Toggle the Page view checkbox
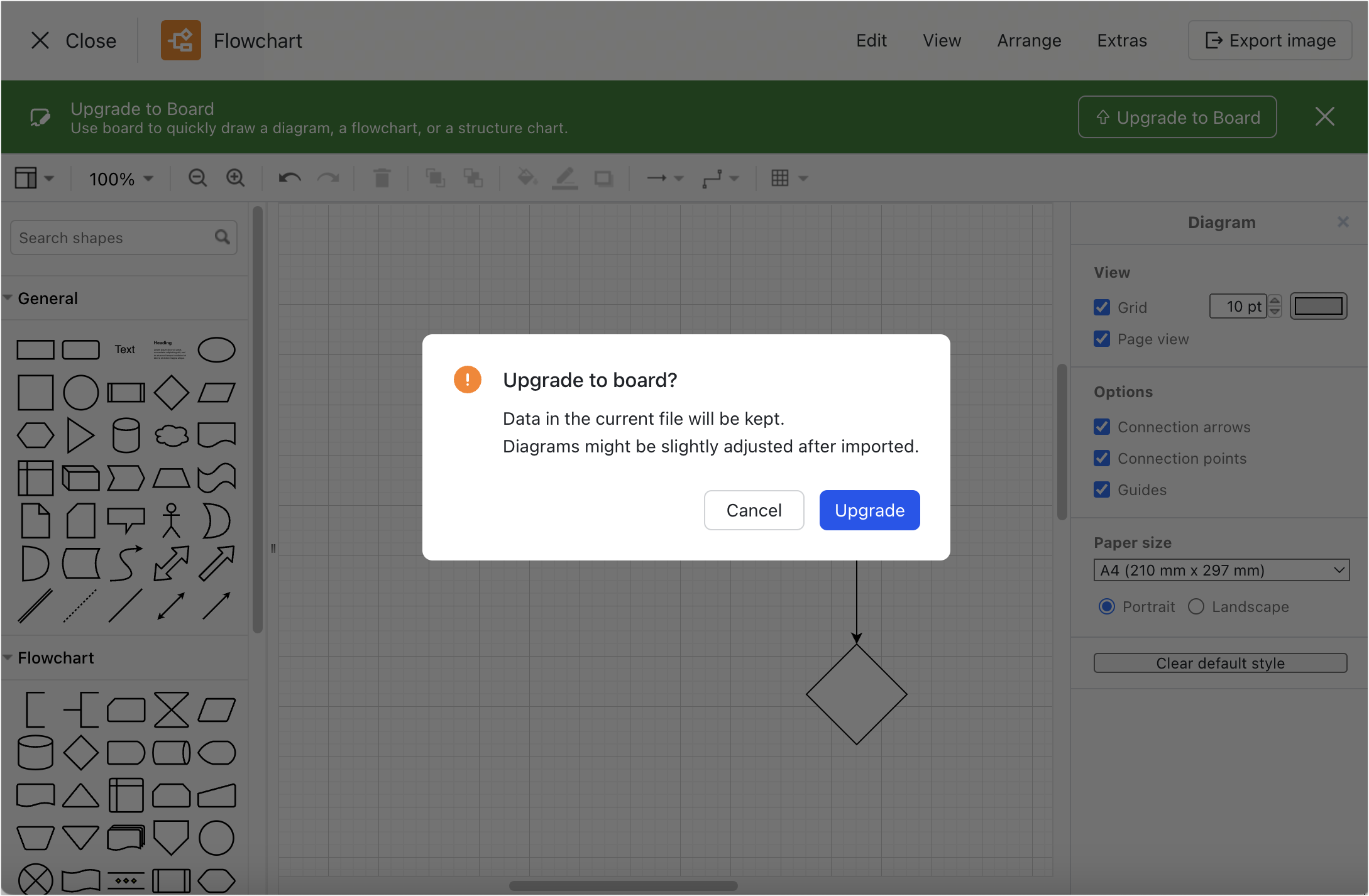Screen dimensions: 1369x896 (1102, 339)
